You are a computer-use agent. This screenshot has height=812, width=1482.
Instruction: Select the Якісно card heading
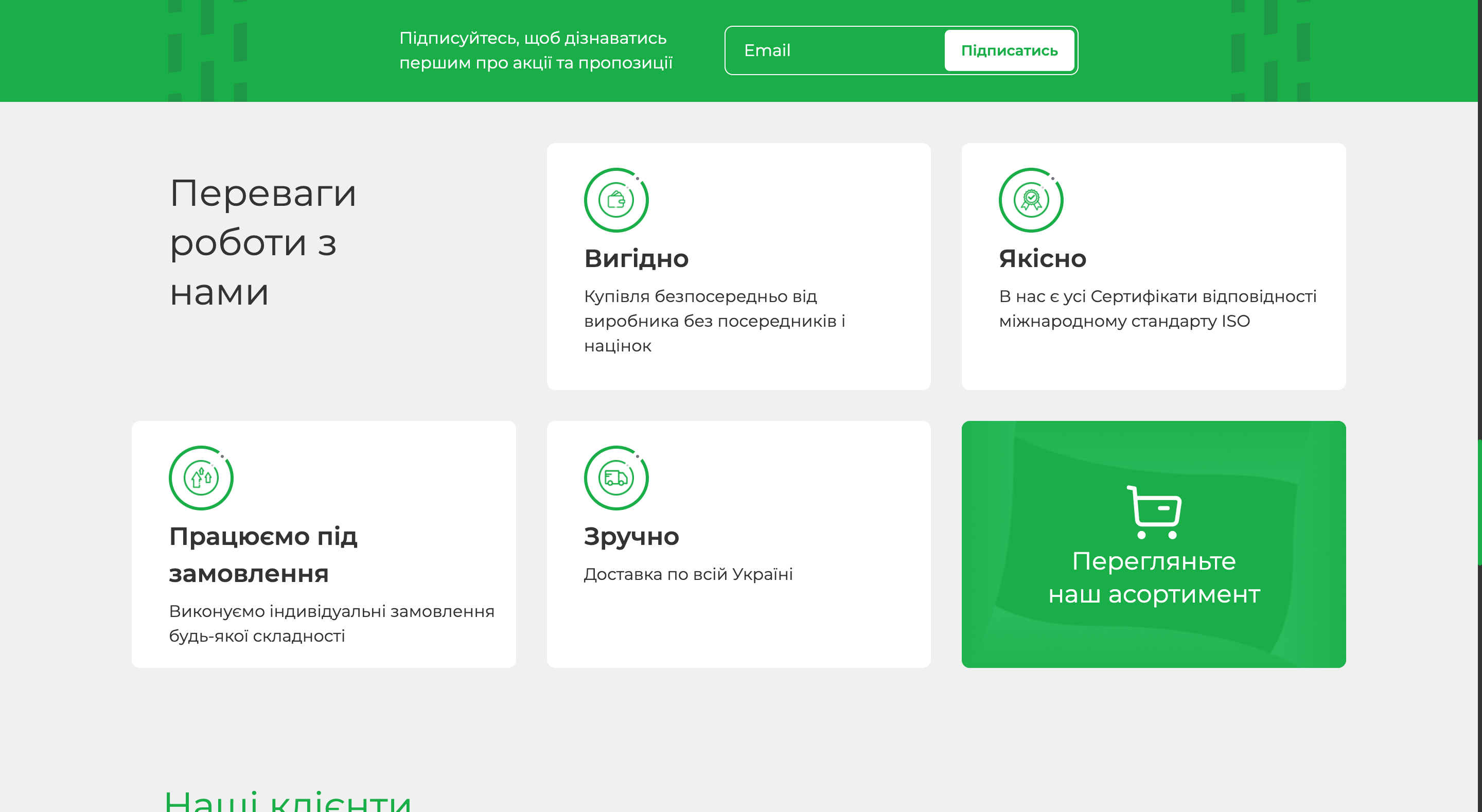point(1043,258)
